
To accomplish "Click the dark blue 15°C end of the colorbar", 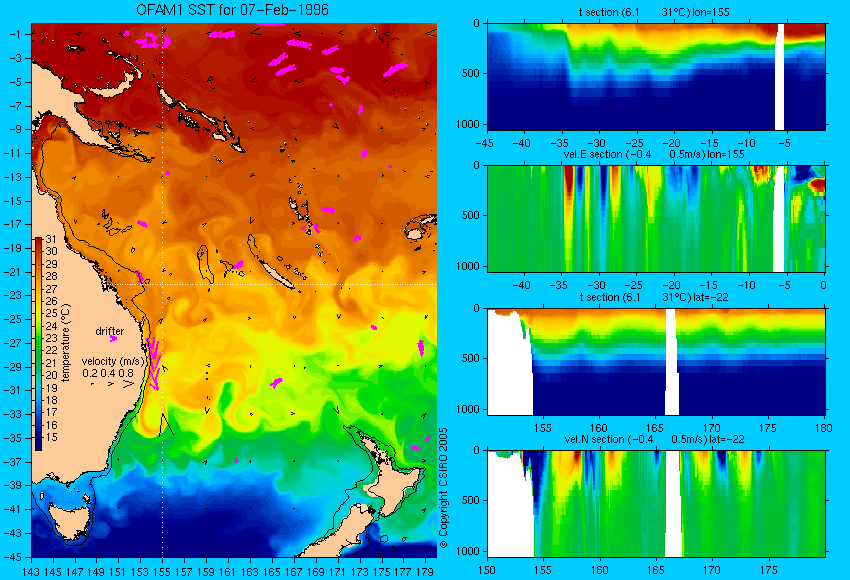I will 38,444.
